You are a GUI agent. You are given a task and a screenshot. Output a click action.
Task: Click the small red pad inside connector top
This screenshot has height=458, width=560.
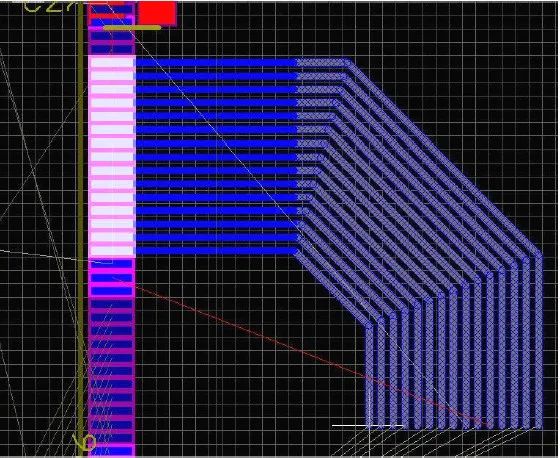tap(107, 16)
